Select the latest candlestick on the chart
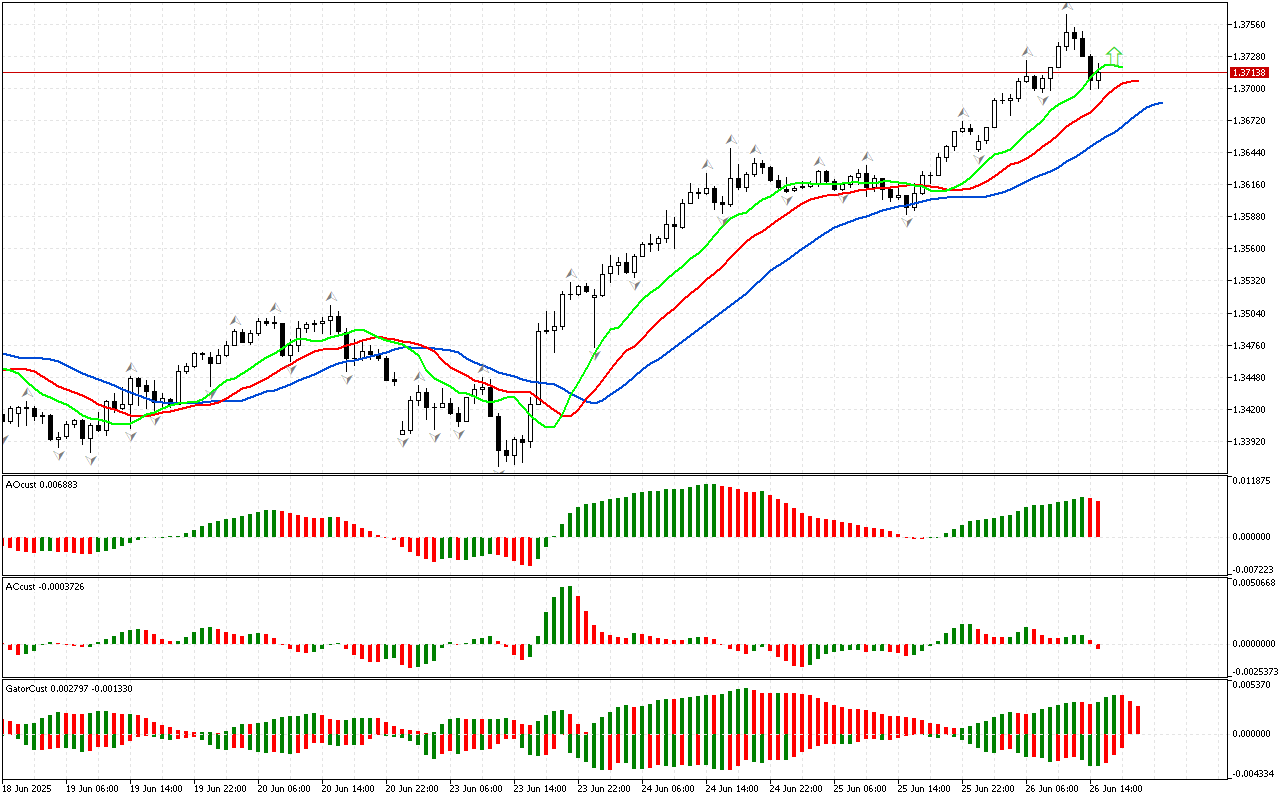The height and width of the screenshot is (800, 1280). pos(1099,76)
